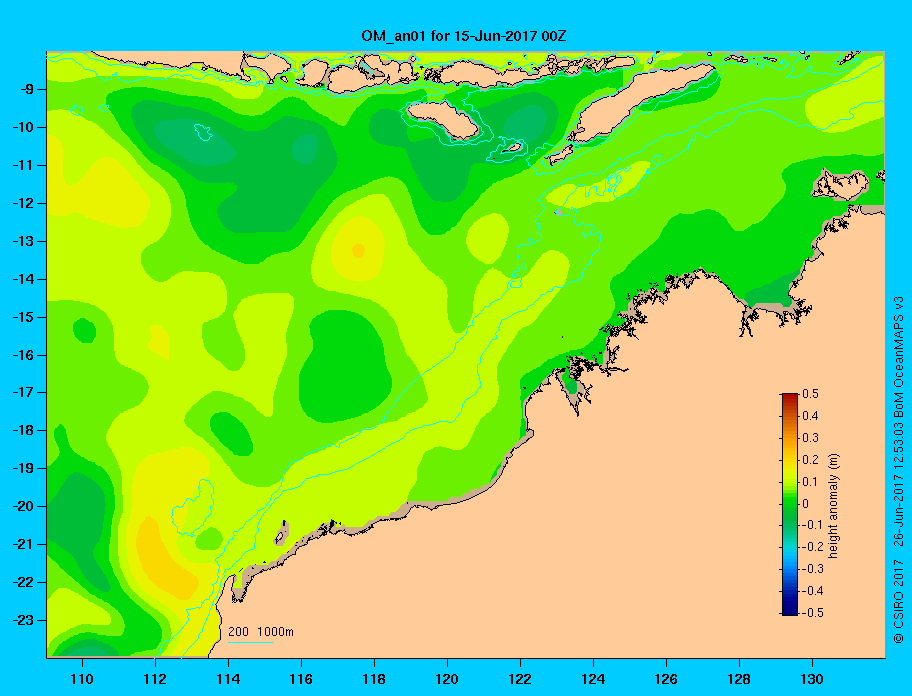Click the "110" longitude axis label
The width and height of the screenshot is (912, 696).
tap(82, 679)
